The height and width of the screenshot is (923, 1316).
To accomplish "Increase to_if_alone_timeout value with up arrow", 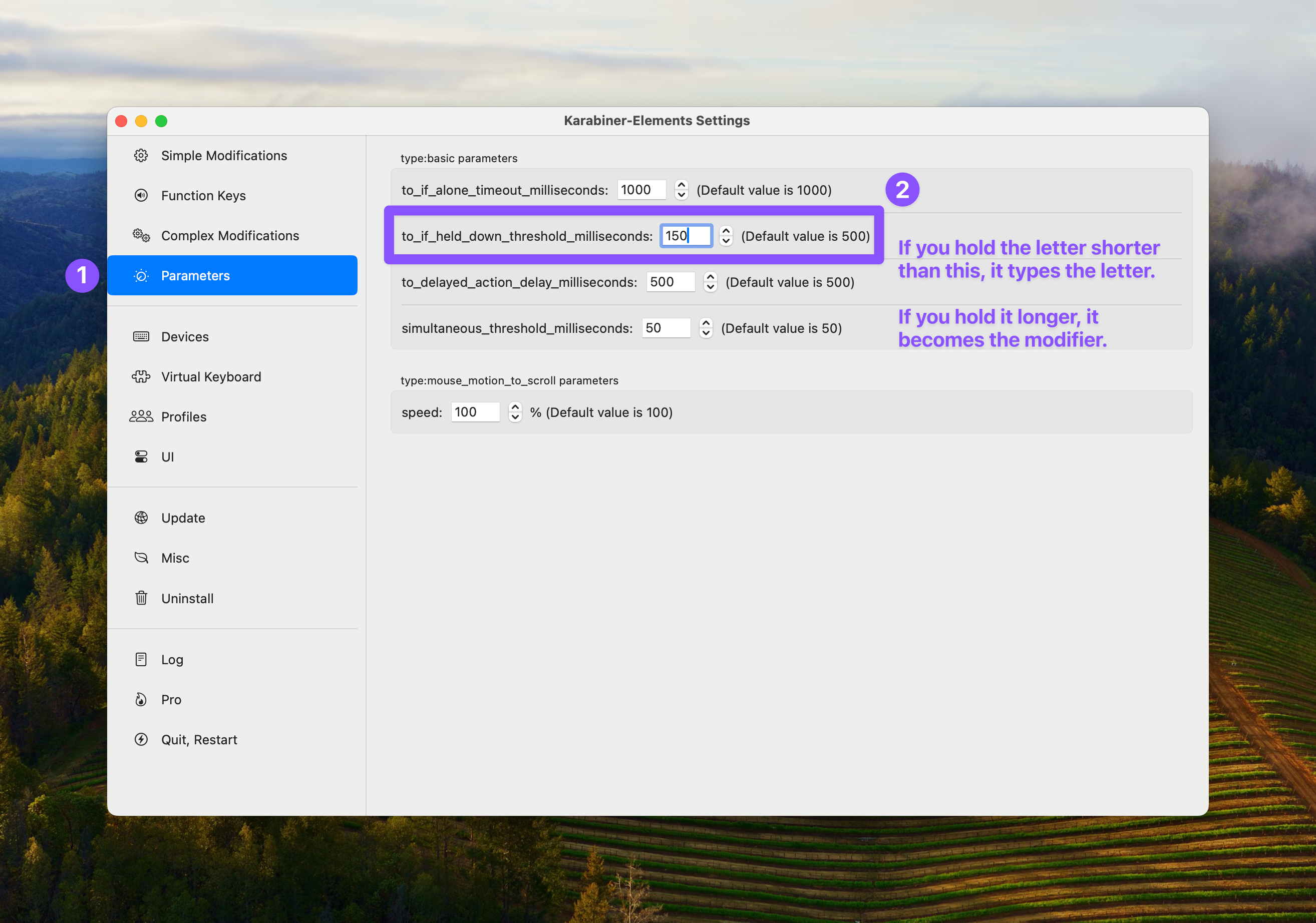I will [681, 185].
